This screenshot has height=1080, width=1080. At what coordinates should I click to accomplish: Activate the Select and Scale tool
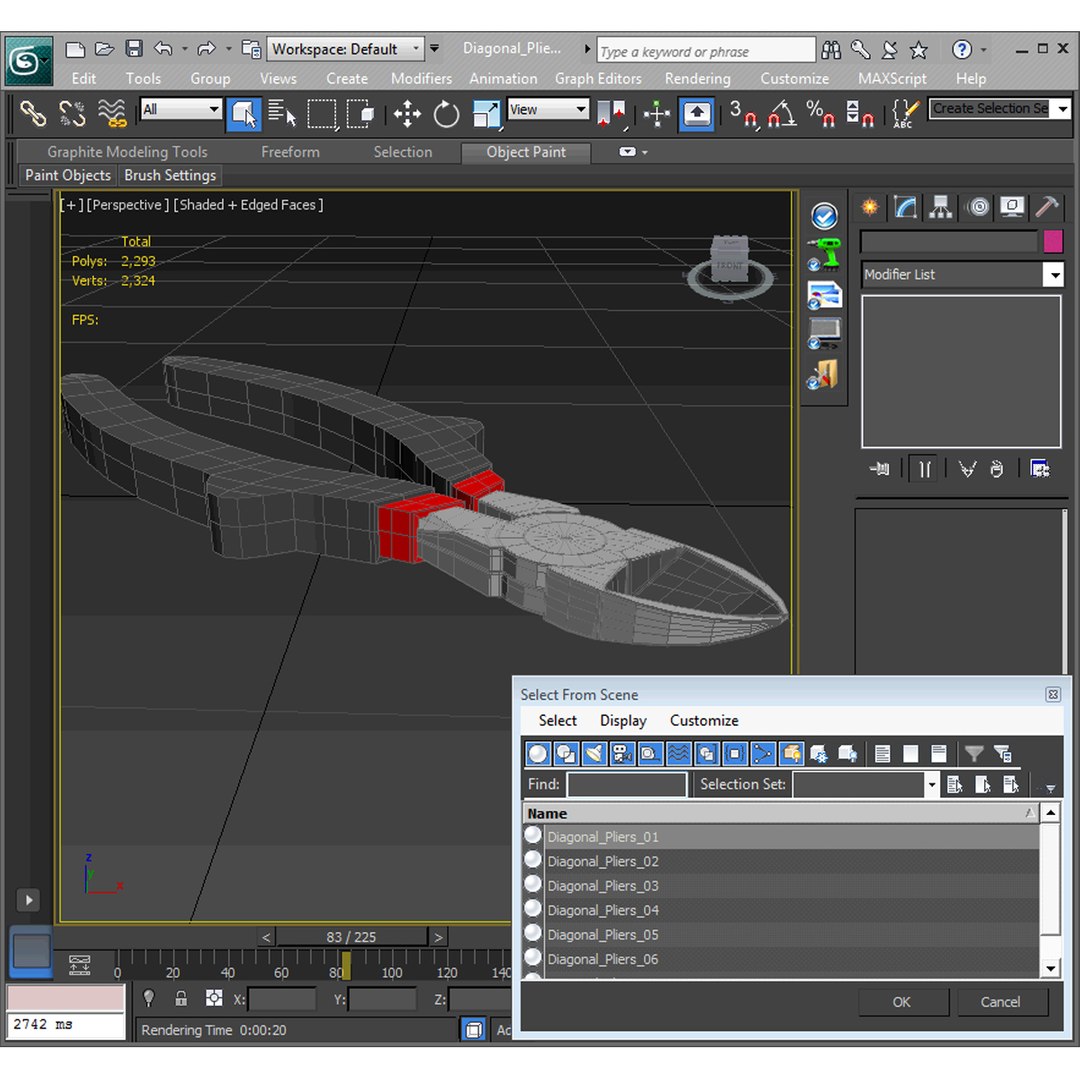486,114
